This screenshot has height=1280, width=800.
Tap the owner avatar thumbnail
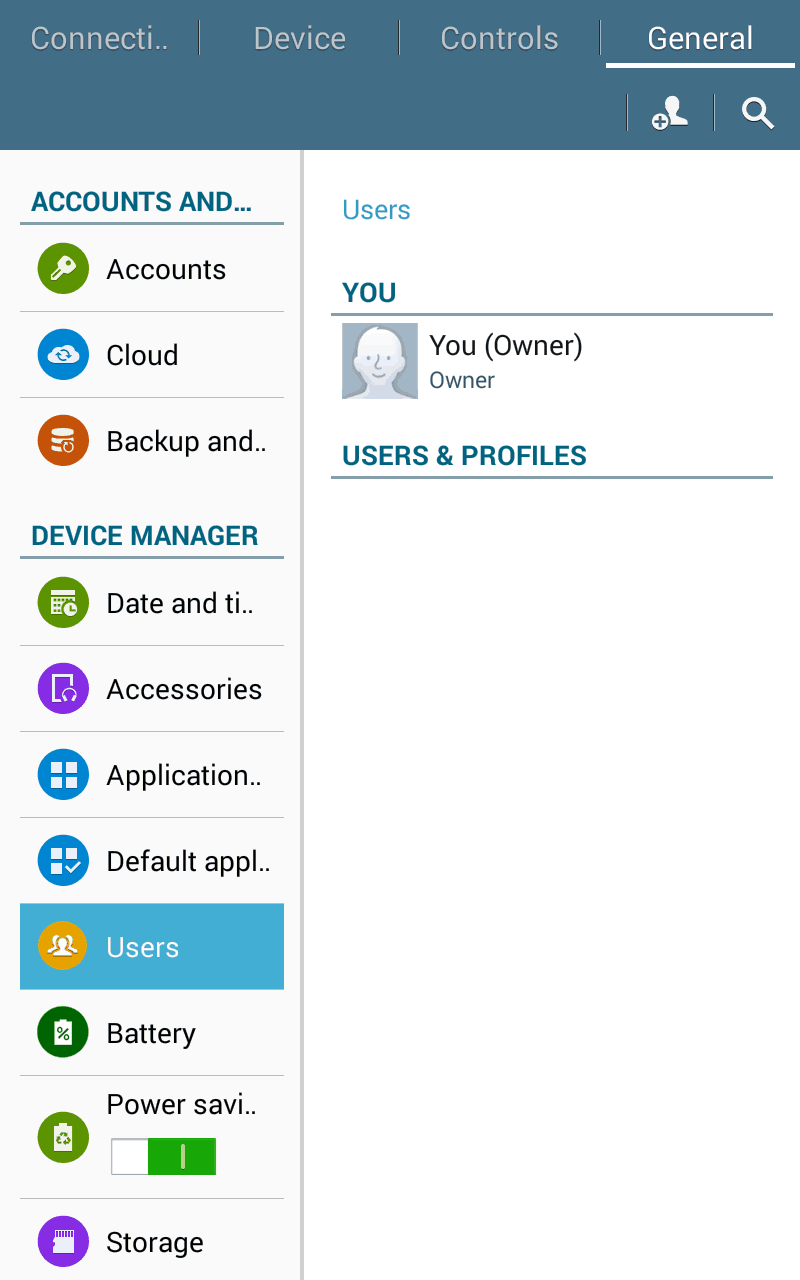point(380,361)
